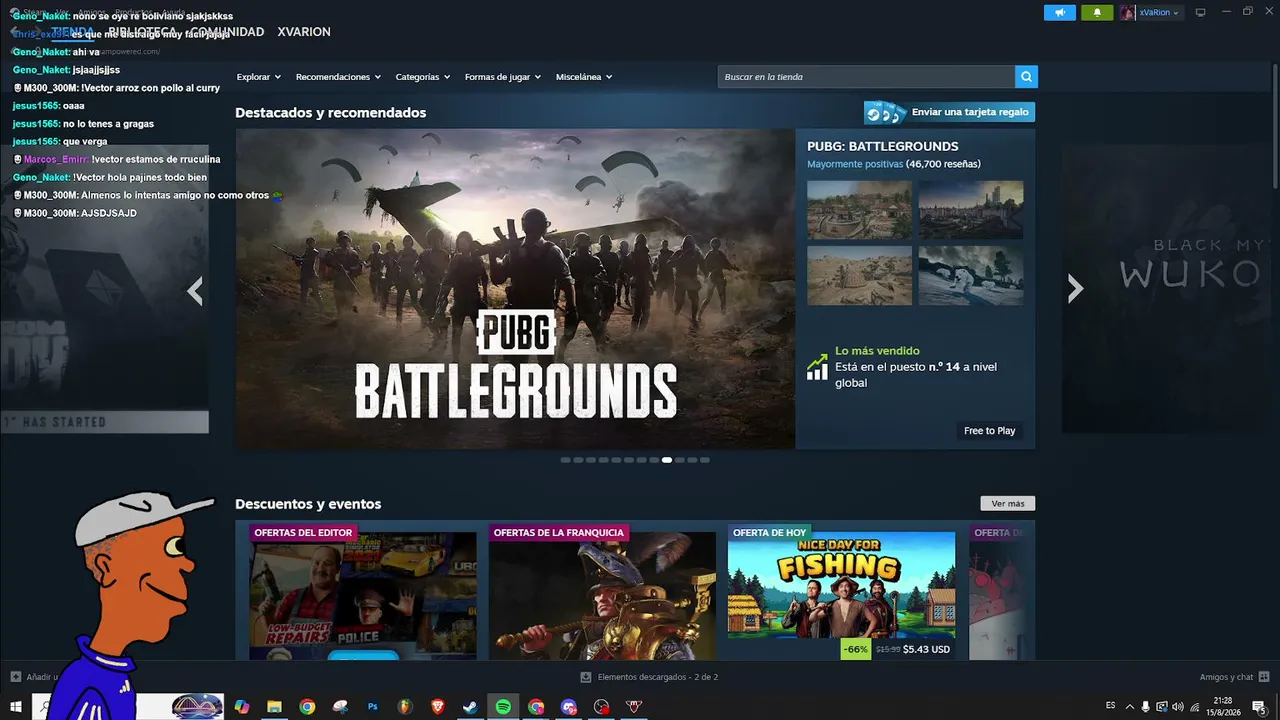Expand the Explorar store menu

tap(259, 77)
